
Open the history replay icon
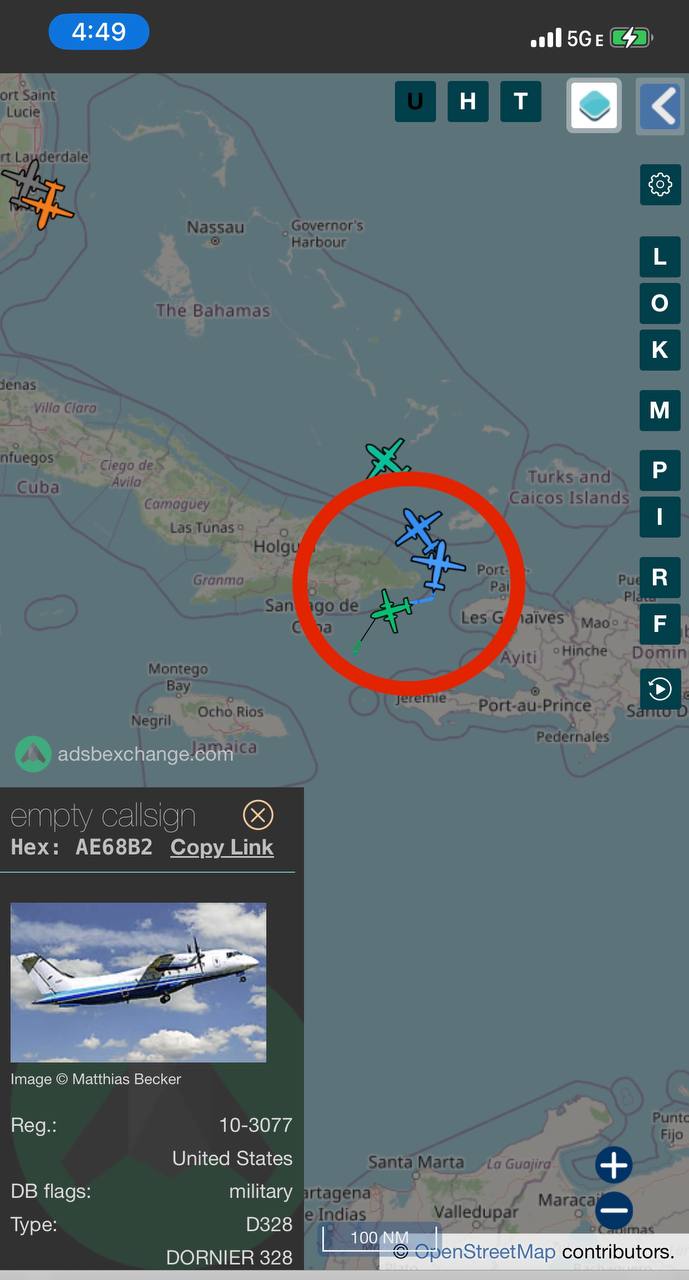pyautogui.click(x=660, y=689)
